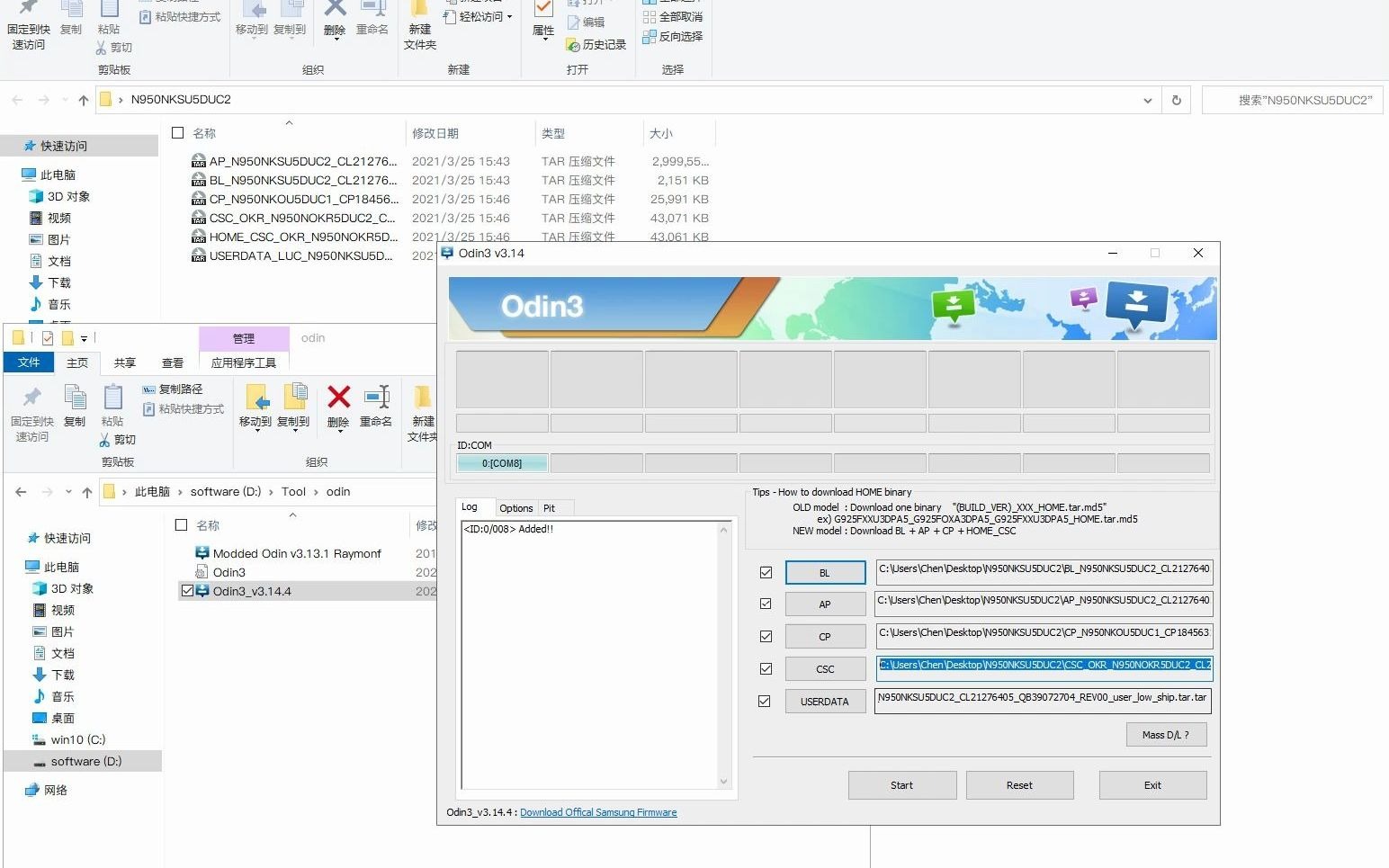The image size is (1389, 868).
Task: Select the BL_N950NKSU5DUC2 TAR file
Action: (x=303, y=180)
